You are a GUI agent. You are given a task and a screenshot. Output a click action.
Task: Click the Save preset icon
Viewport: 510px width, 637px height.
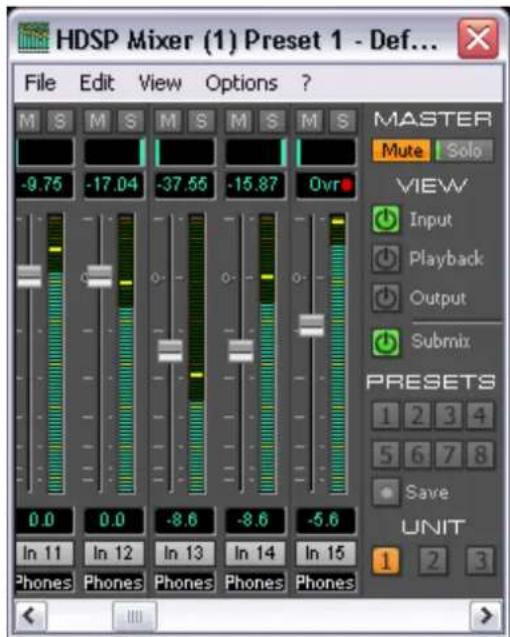[x=386, y=492]
